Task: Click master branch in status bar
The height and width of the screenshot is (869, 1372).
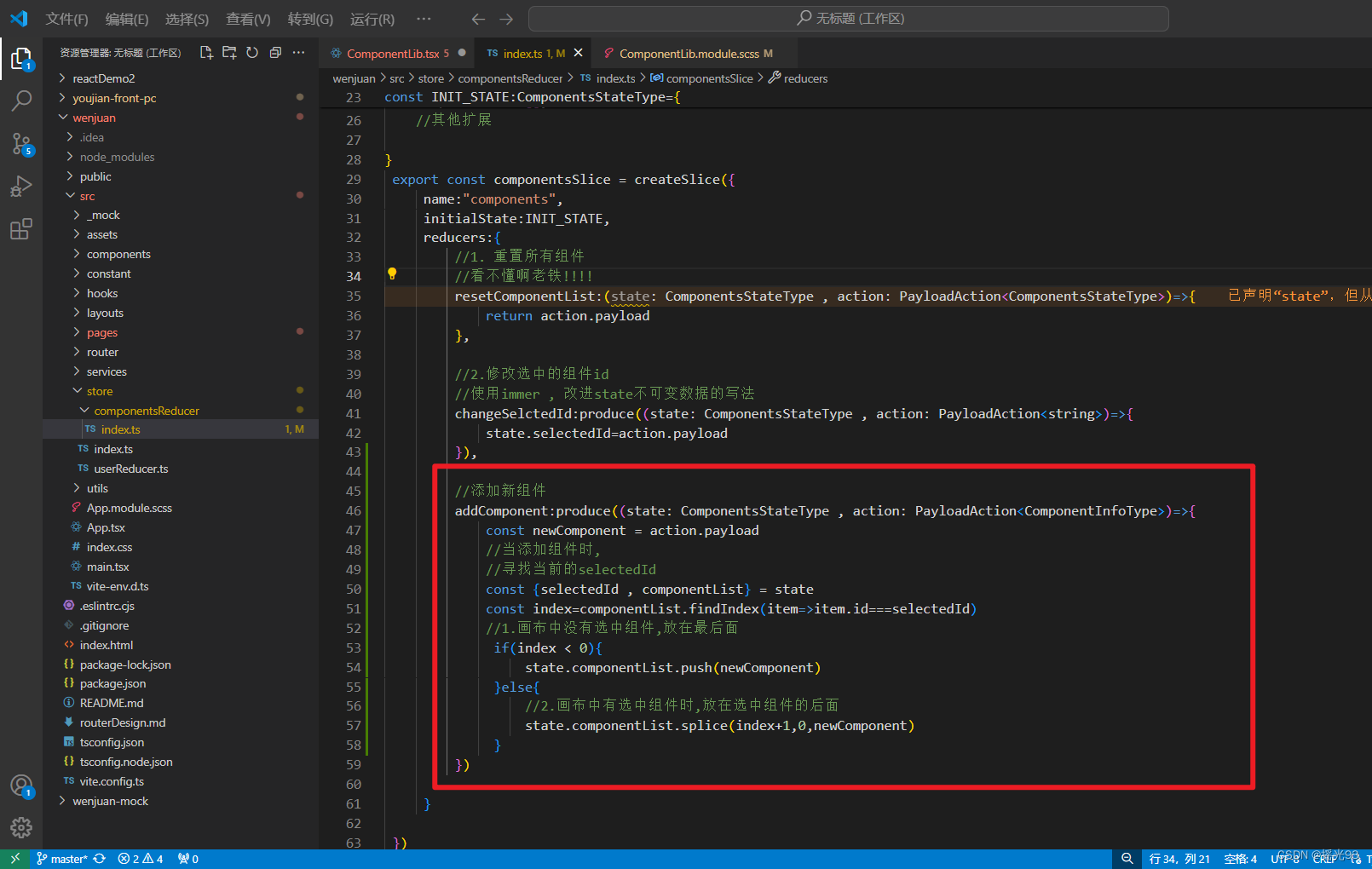Action: point(61,859)
